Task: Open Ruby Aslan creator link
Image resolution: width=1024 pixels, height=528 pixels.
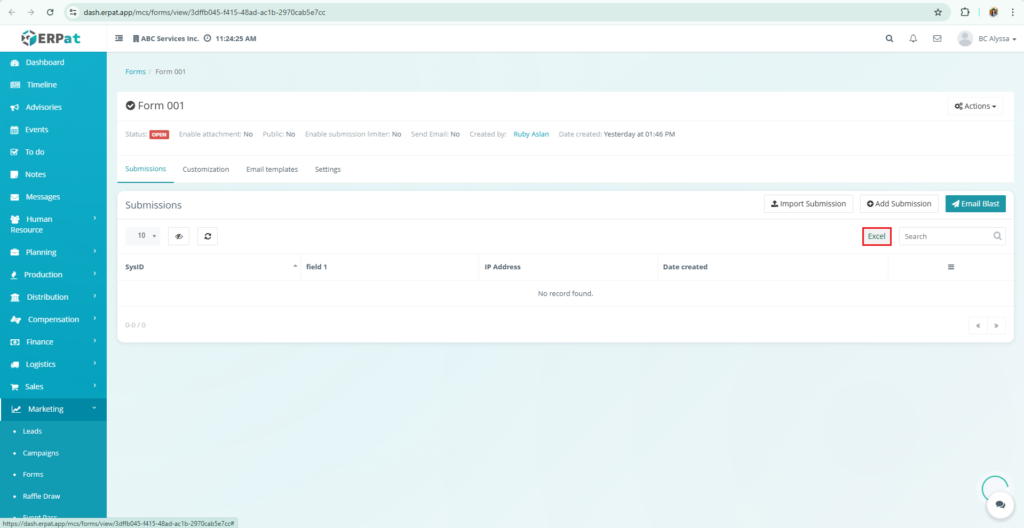Action: click(x=532, y=134)
